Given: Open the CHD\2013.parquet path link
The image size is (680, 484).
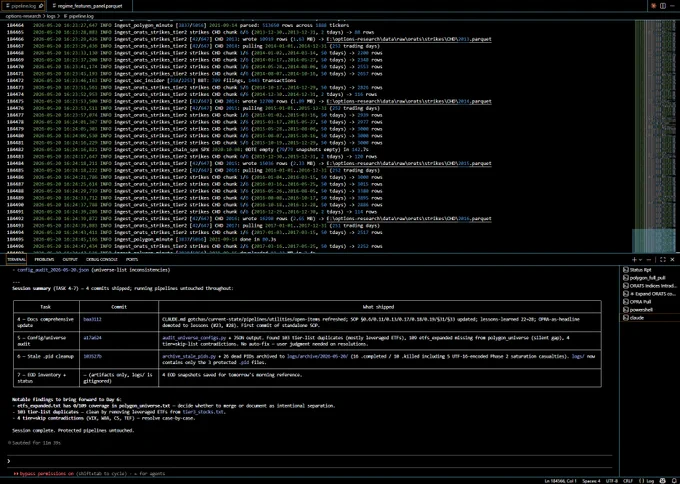Looking at the screenshot, I should [409, 39].
